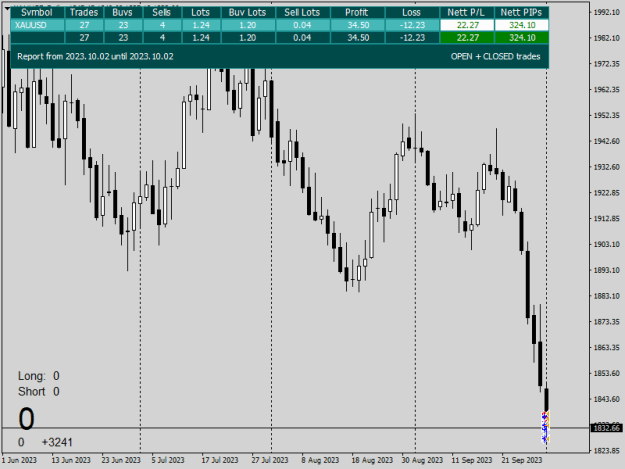Click the 21 Sep 2023 date label
The height and width of the screenshot is (469, 625).
click(x=522, y=460)
